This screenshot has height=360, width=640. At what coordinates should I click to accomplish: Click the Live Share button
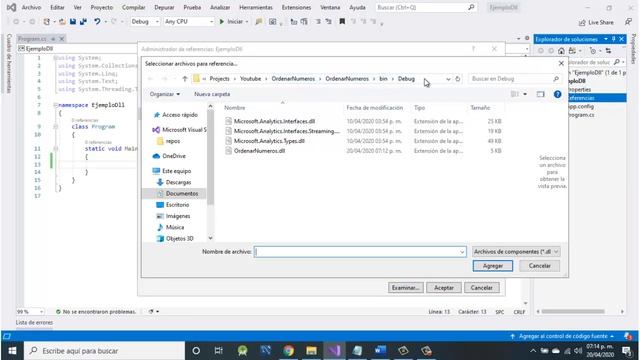coord(596,22)
